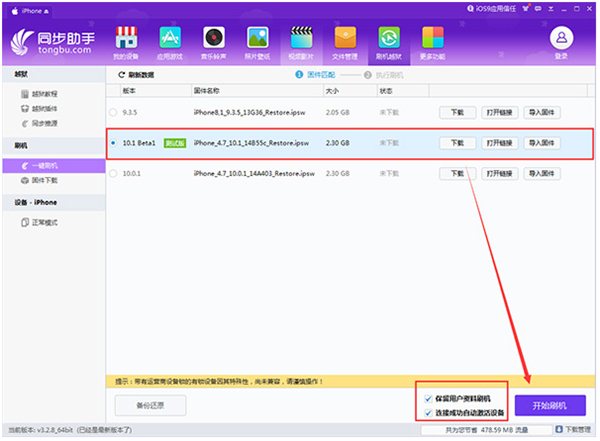Open jailbreak plugins in sidebar

pos(39,109)
